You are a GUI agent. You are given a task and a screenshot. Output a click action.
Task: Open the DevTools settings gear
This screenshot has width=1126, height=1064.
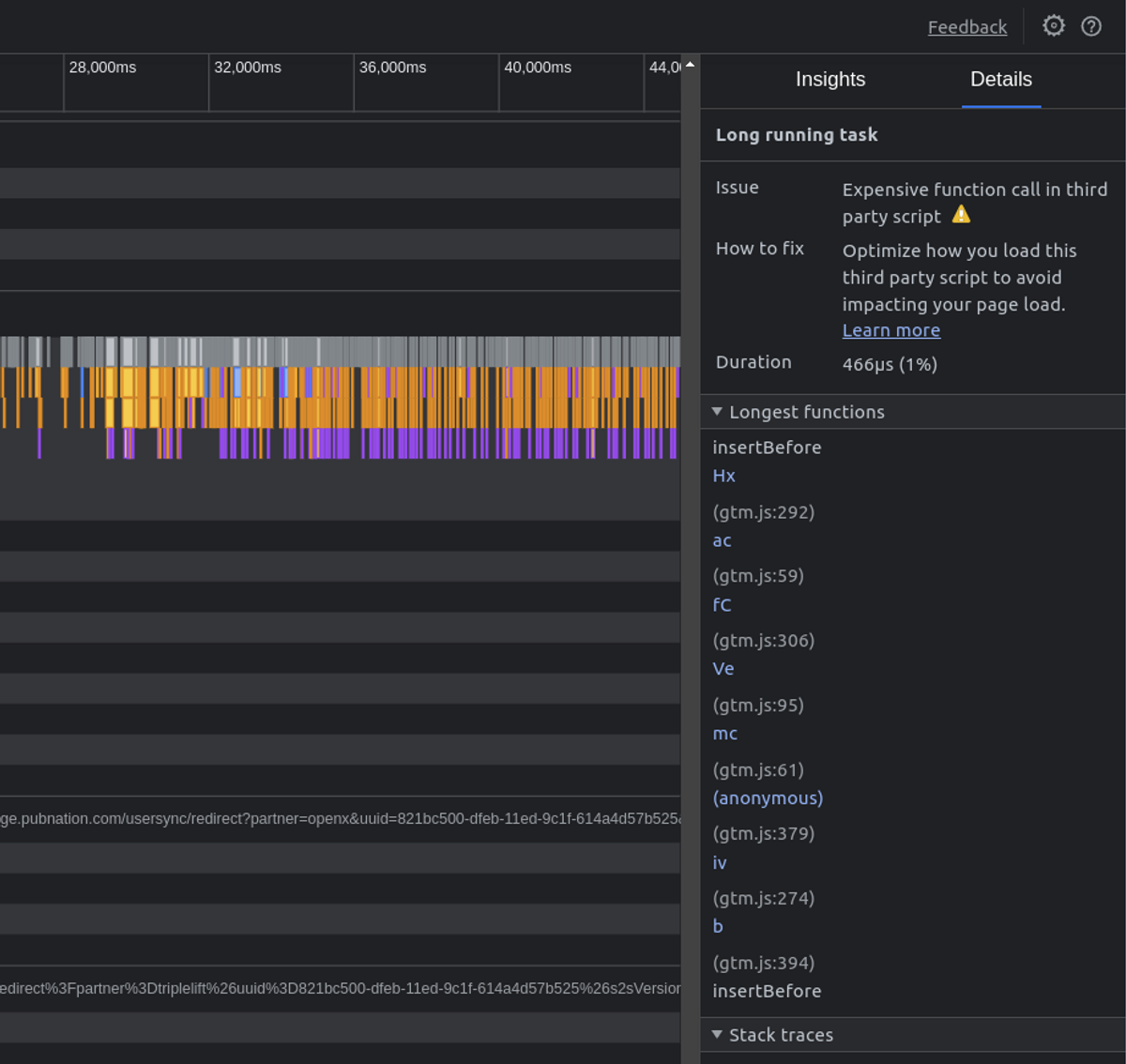pyautogui.click(x=1053, y=26)
